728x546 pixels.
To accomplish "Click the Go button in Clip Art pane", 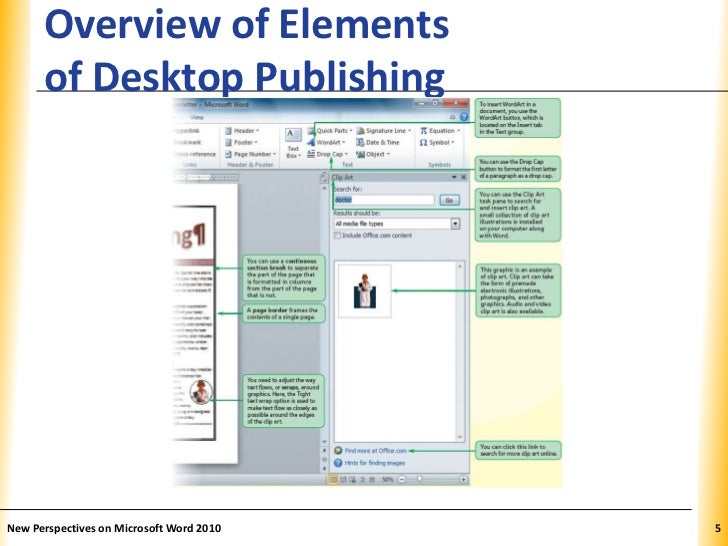I will pyautogui.click(x=449, y=200).
